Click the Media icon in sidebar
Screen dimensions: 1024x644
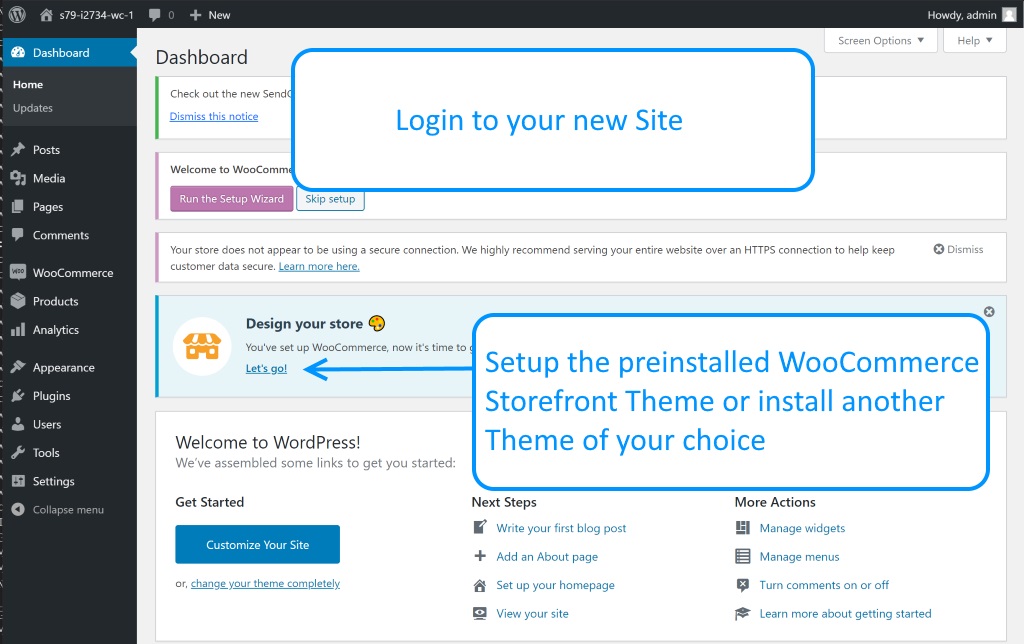18,178
